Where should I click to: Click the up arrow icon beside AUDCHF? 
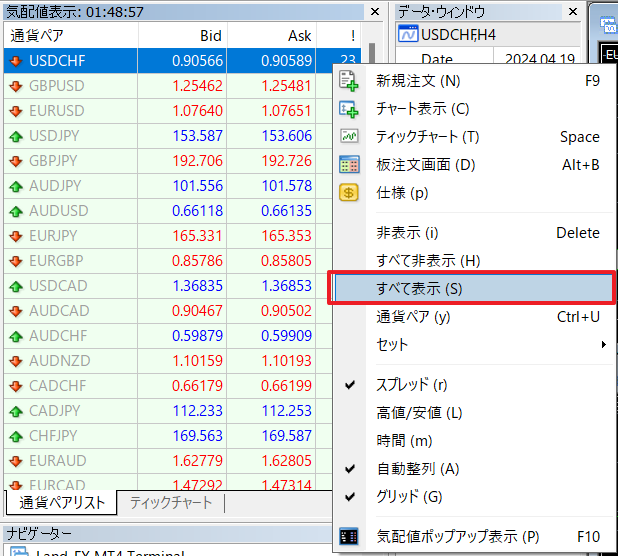tap(16, 336)
